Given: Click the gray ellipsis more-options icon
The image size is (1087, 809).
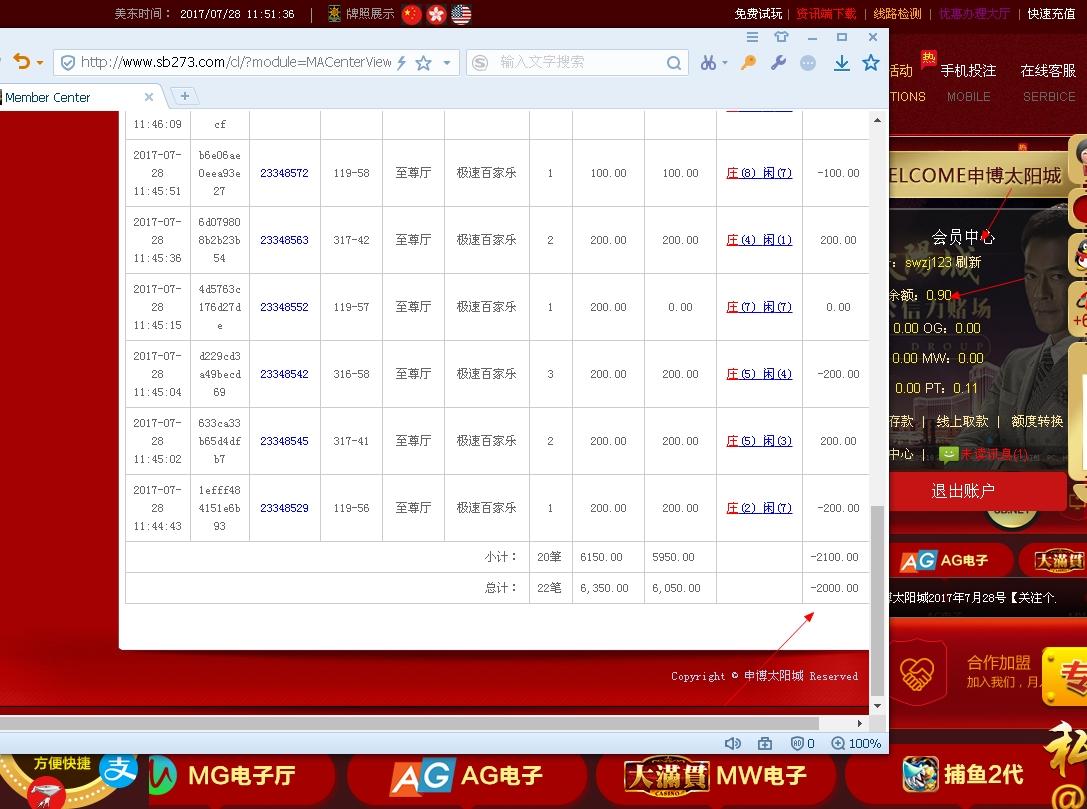Looking at the screenshot, I should point(808,62).
